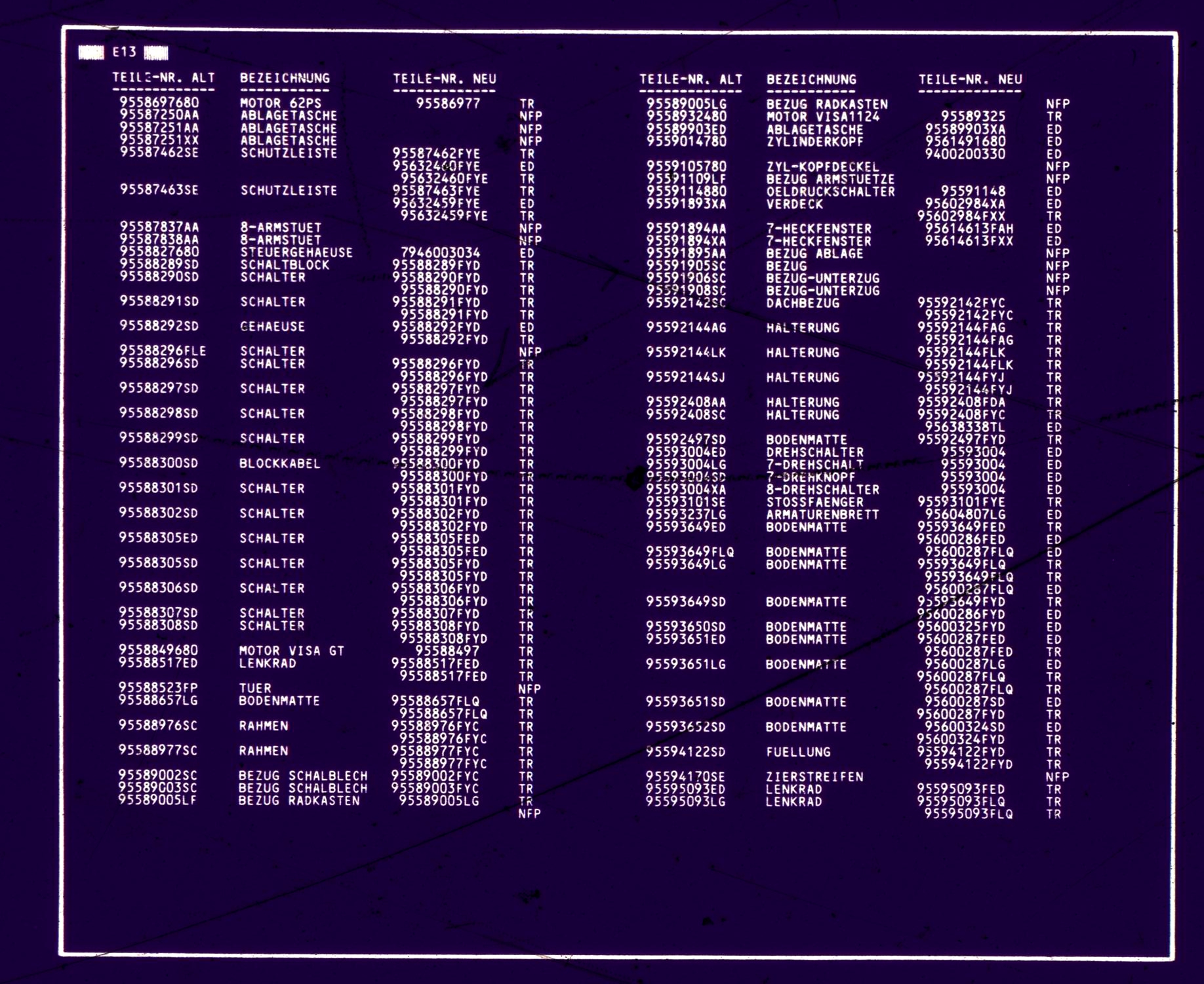Click old part number 95587250AA
Screen dimensions: 1204x984
click(x=159, y=115)
